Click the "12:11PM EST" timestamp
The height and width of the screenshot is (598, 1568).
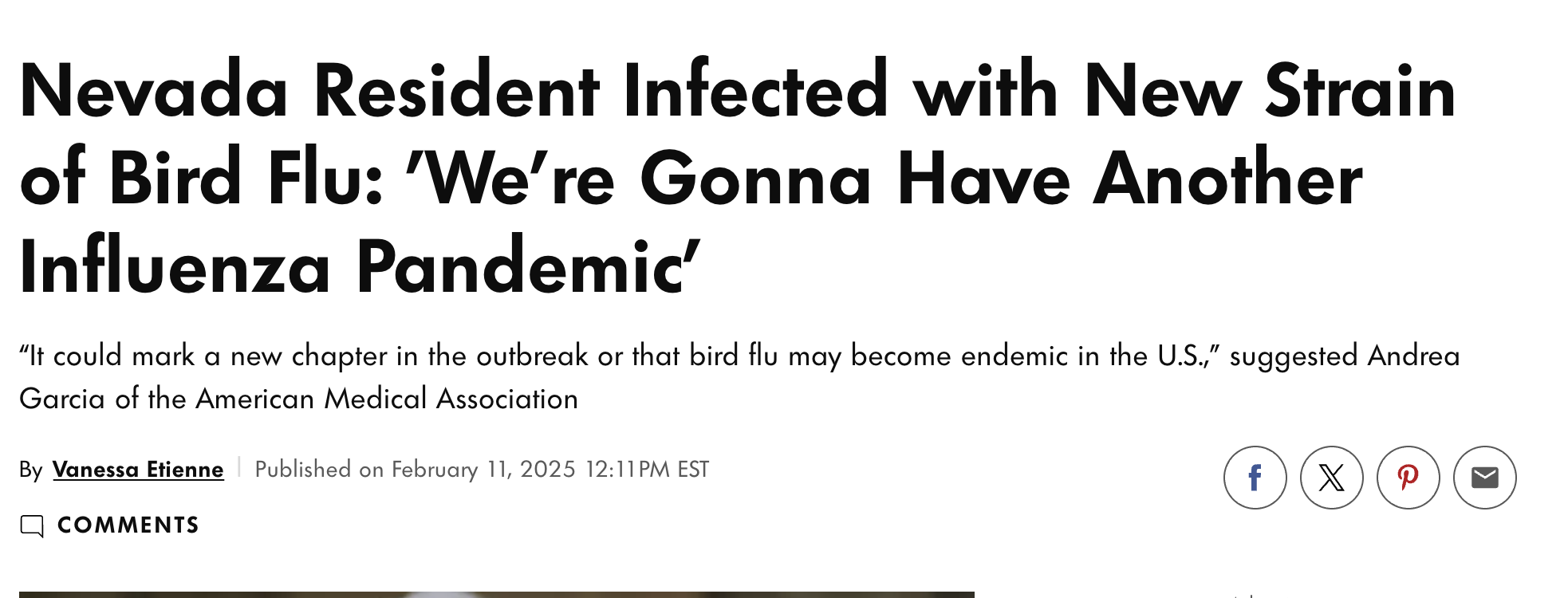tap(647, 470)
